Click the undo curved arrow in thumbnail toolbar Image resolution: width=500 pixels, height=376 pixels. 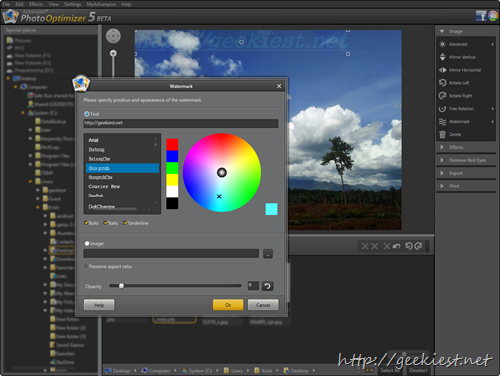[396, 246]
